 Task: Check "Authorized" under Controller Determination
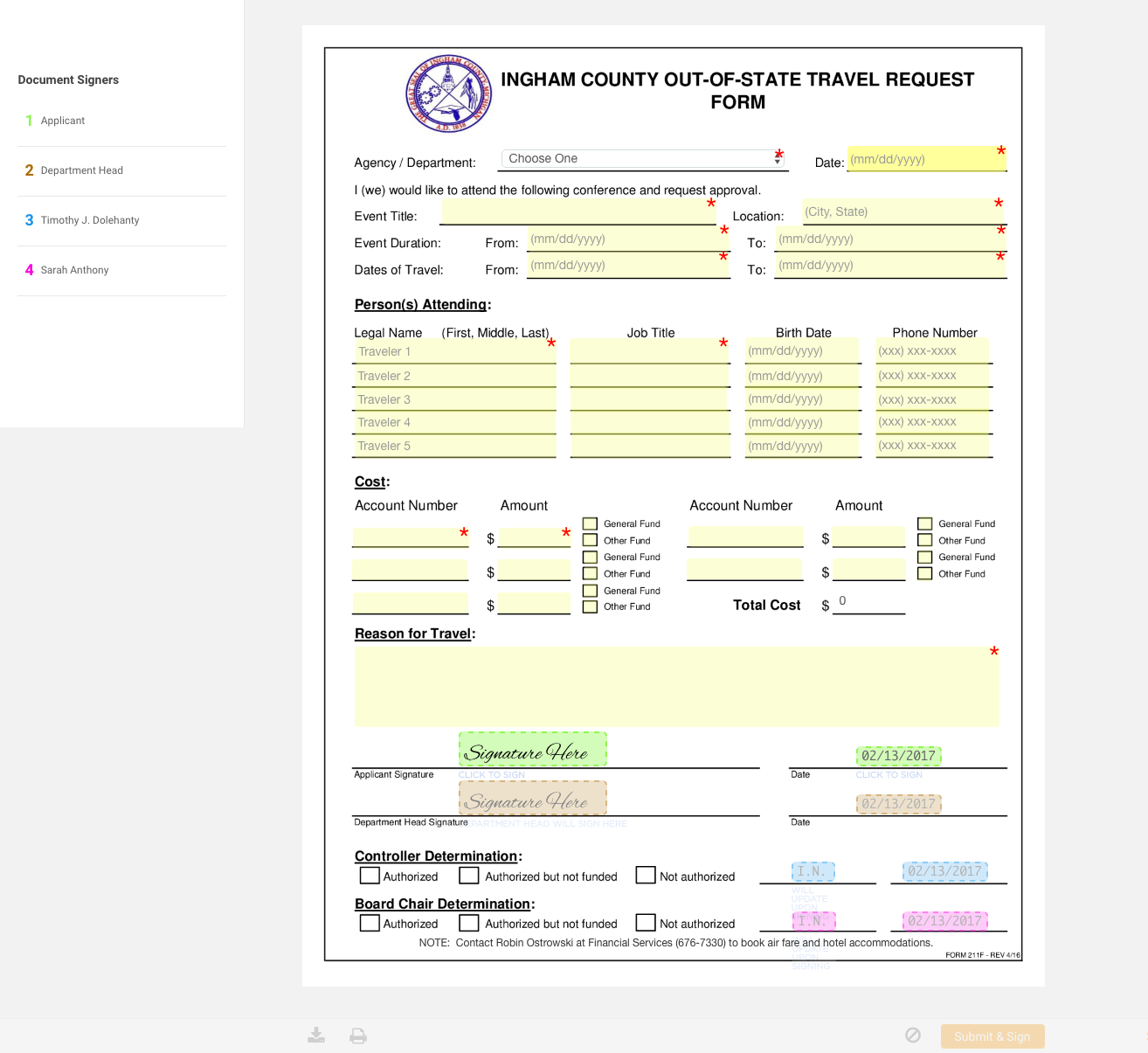[369, 875]
